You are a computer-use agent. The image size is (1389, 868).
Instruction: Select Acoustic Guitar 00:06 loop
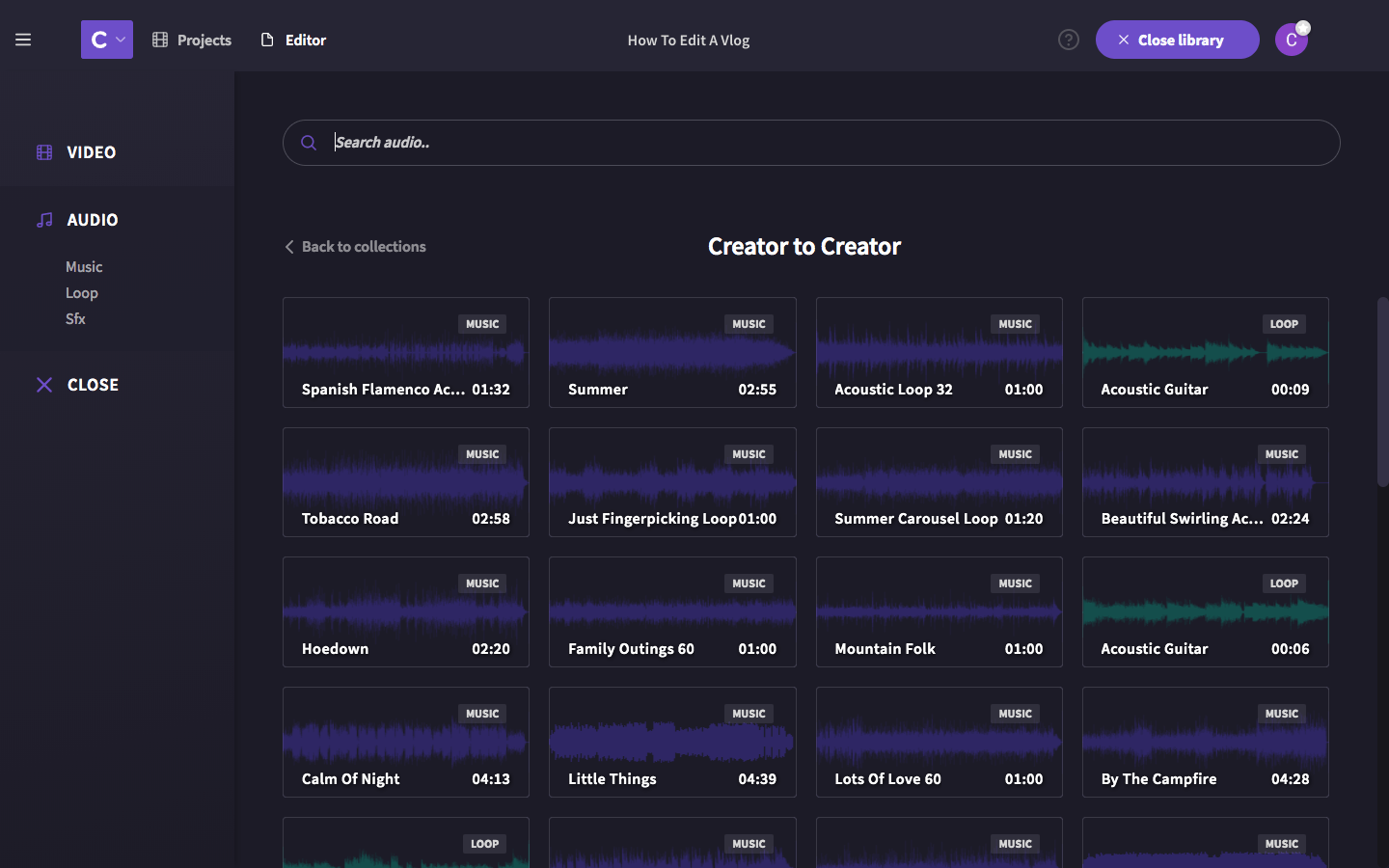tap(1206, 611)
